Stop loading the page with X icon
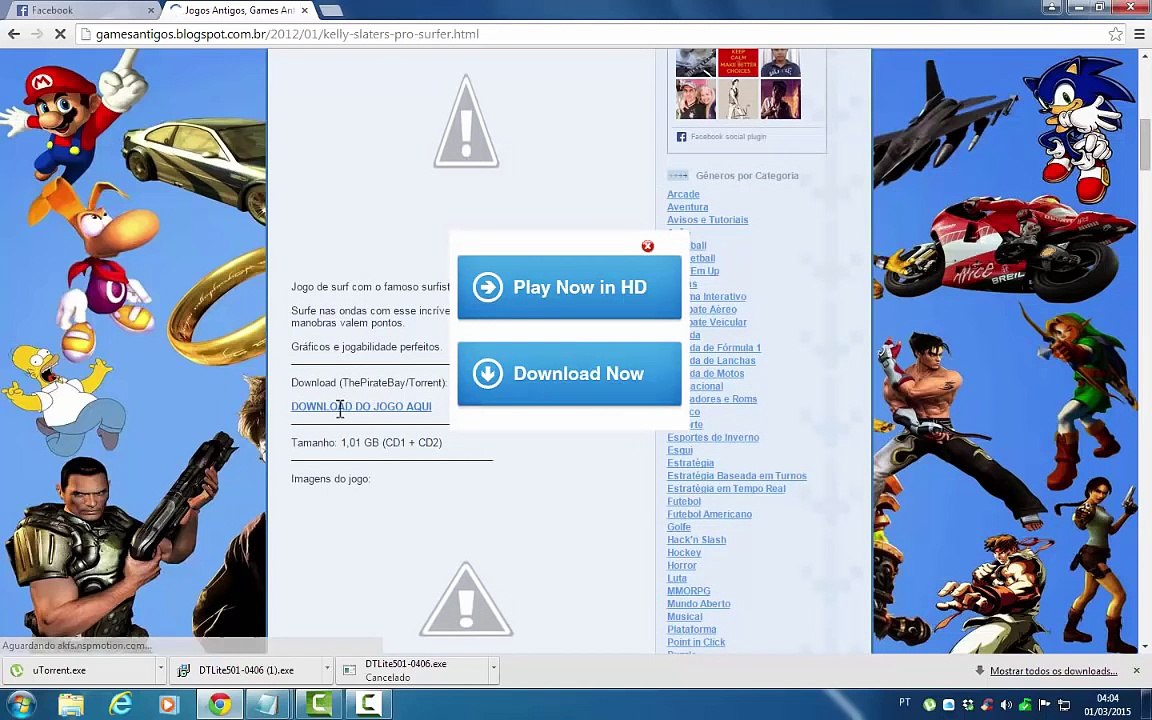Viewport: 1152px width, 720px height. 60,34
